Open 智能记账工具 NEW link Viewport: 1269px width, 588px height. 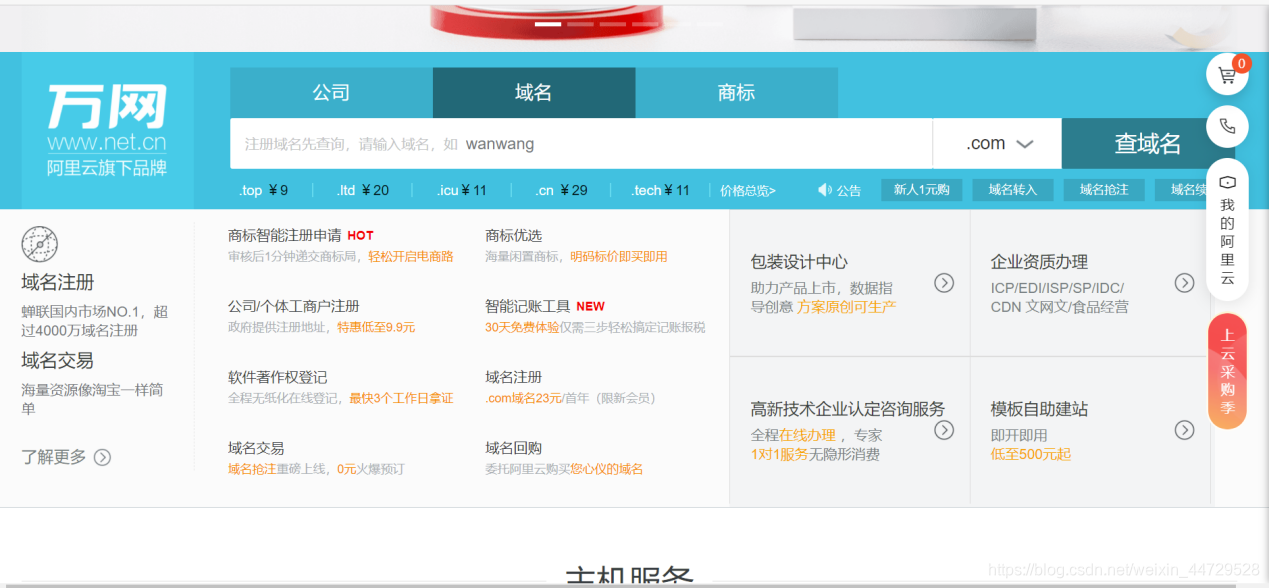pyautogui.click(x=545, y=306)
